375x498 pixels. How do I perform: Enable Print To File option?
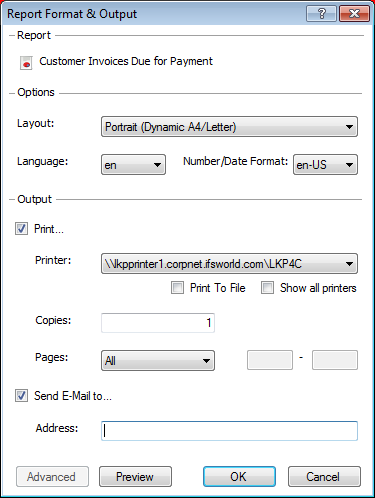click(x=177, y=287)
